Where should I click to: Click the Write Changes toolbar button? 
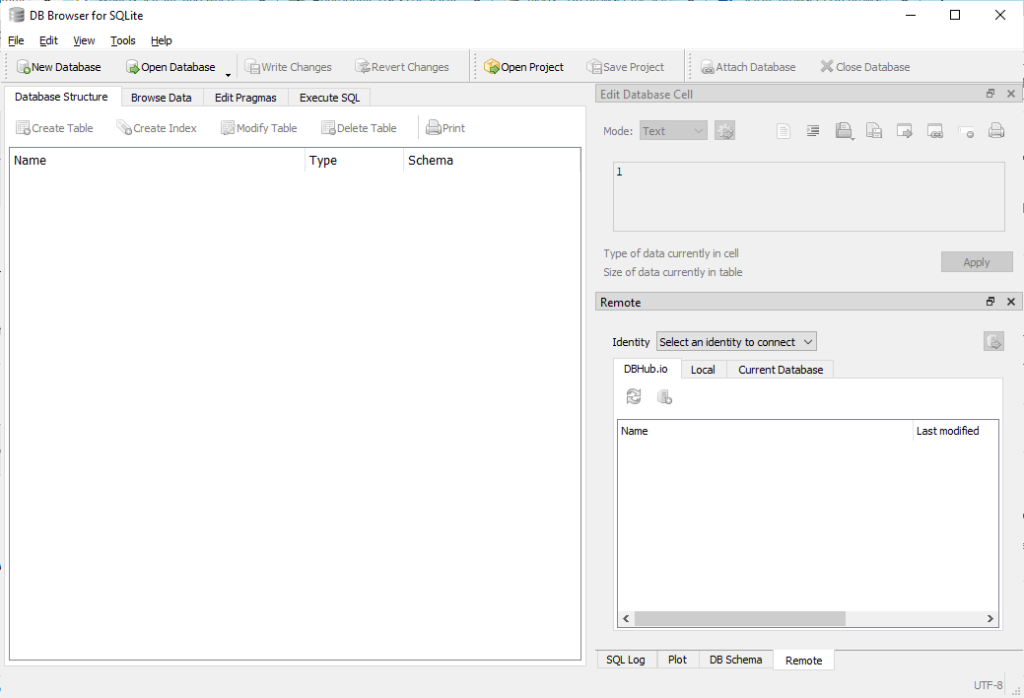click(288, 67)
